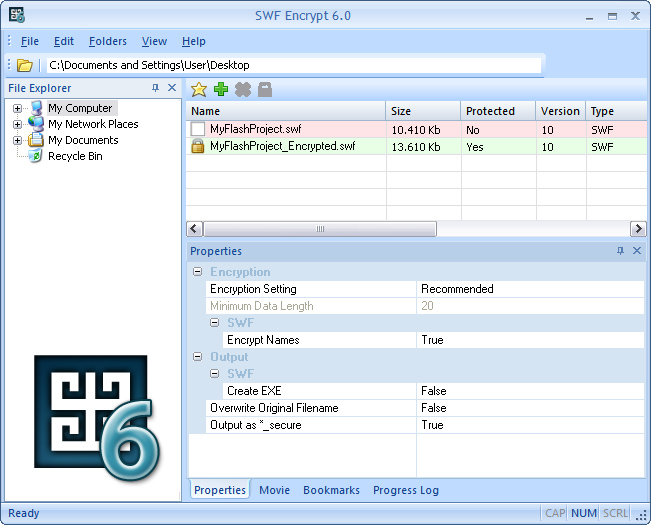
Task: Close the Properties panel
Action: coord(637,251)
